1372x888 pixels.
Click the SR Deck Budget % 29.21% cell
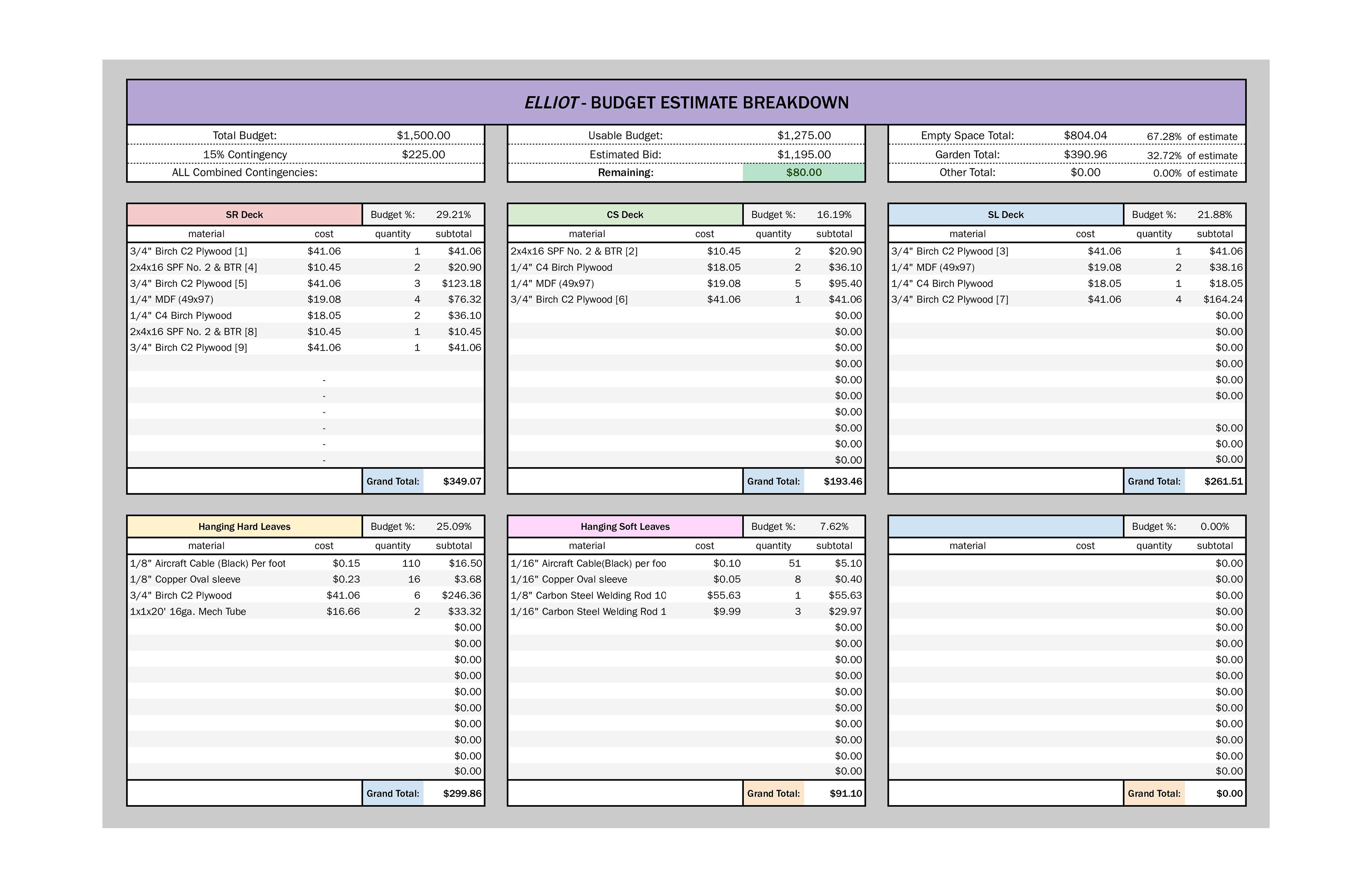[x=453, y=214]
